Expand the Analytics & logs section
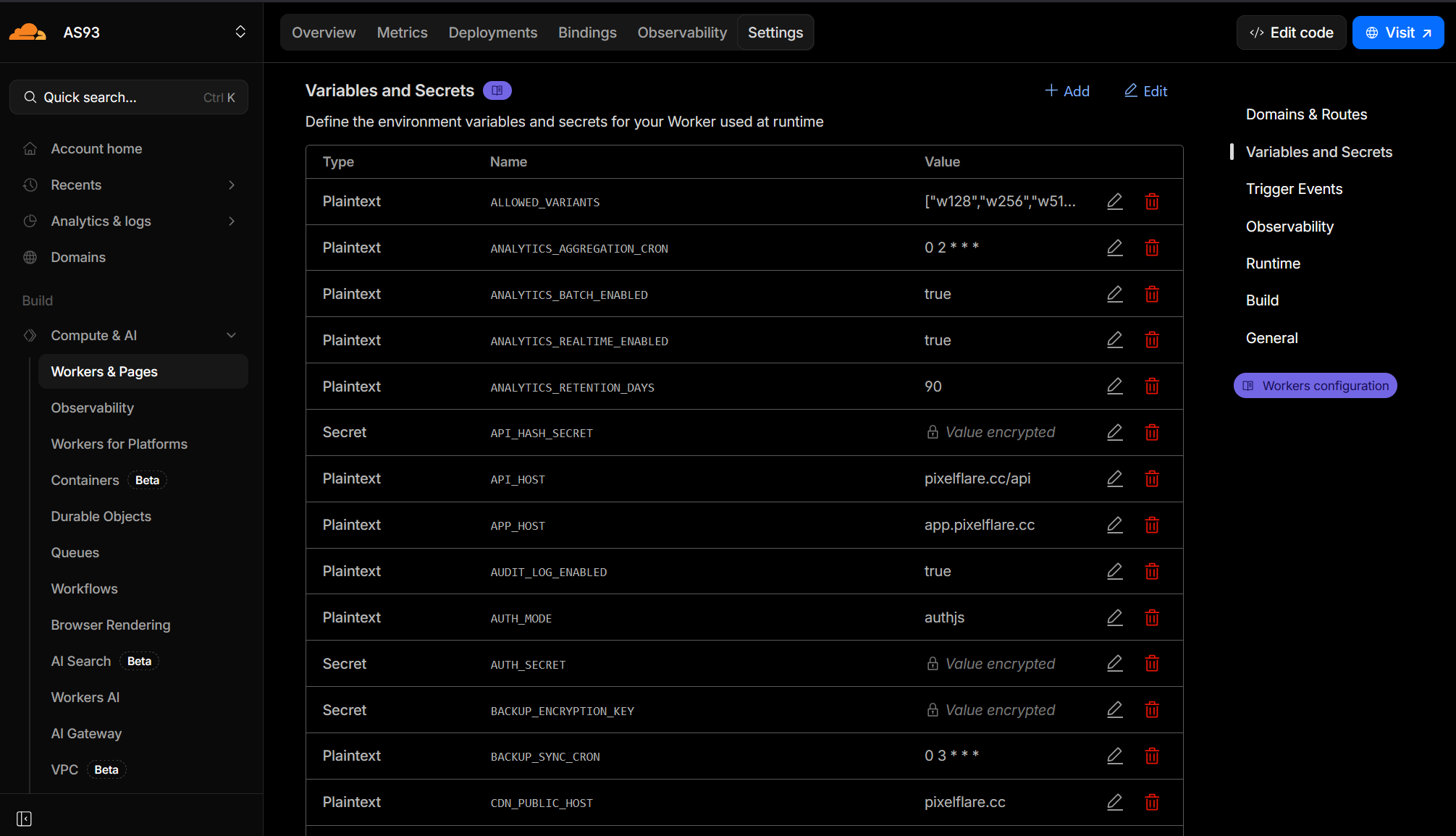The width and height of the screenshot is (1456, 836). 232,221
